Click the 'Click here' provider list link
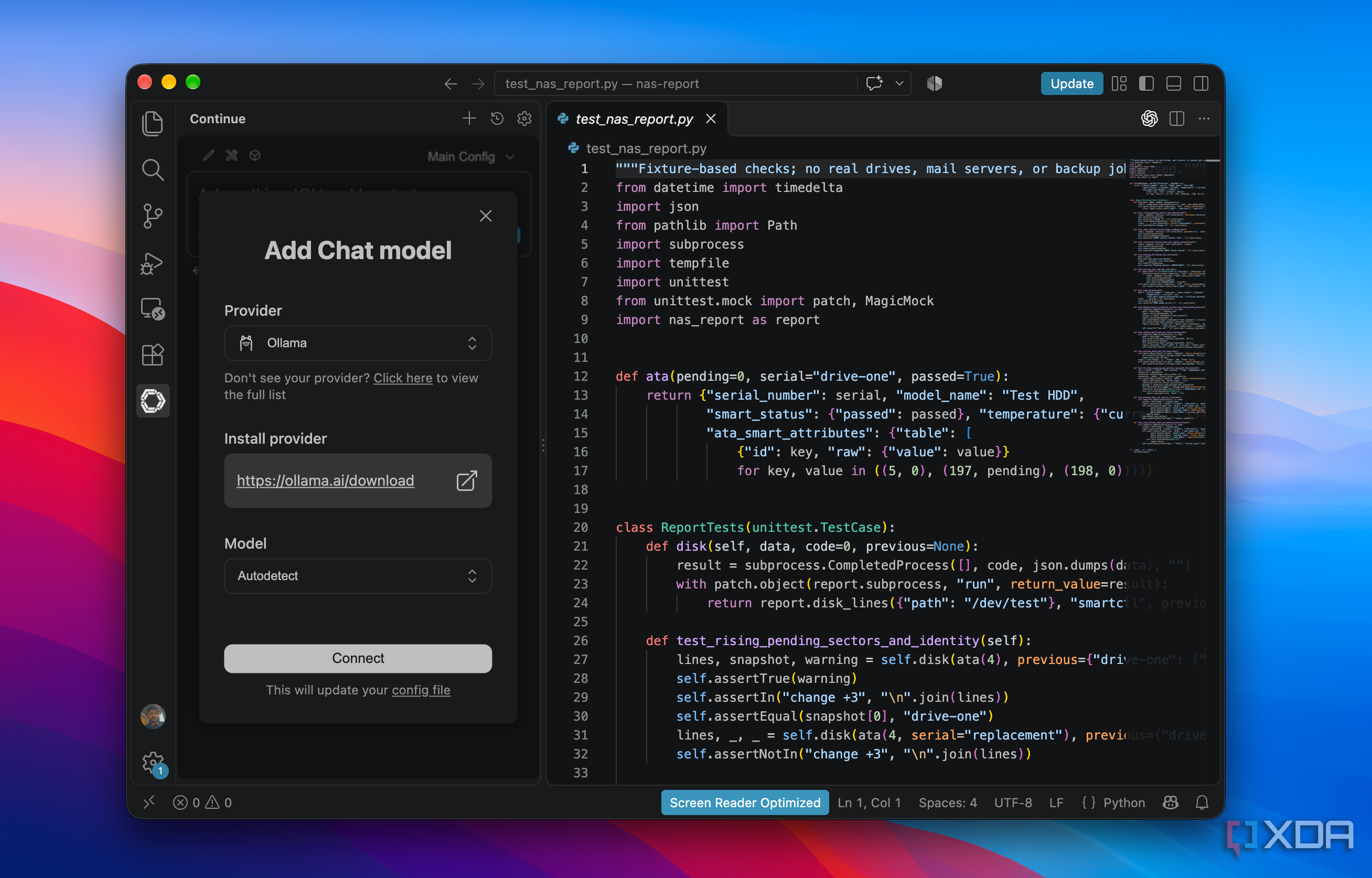The width and height of the screenshot is (1372, 878). (x=402, y=378)
